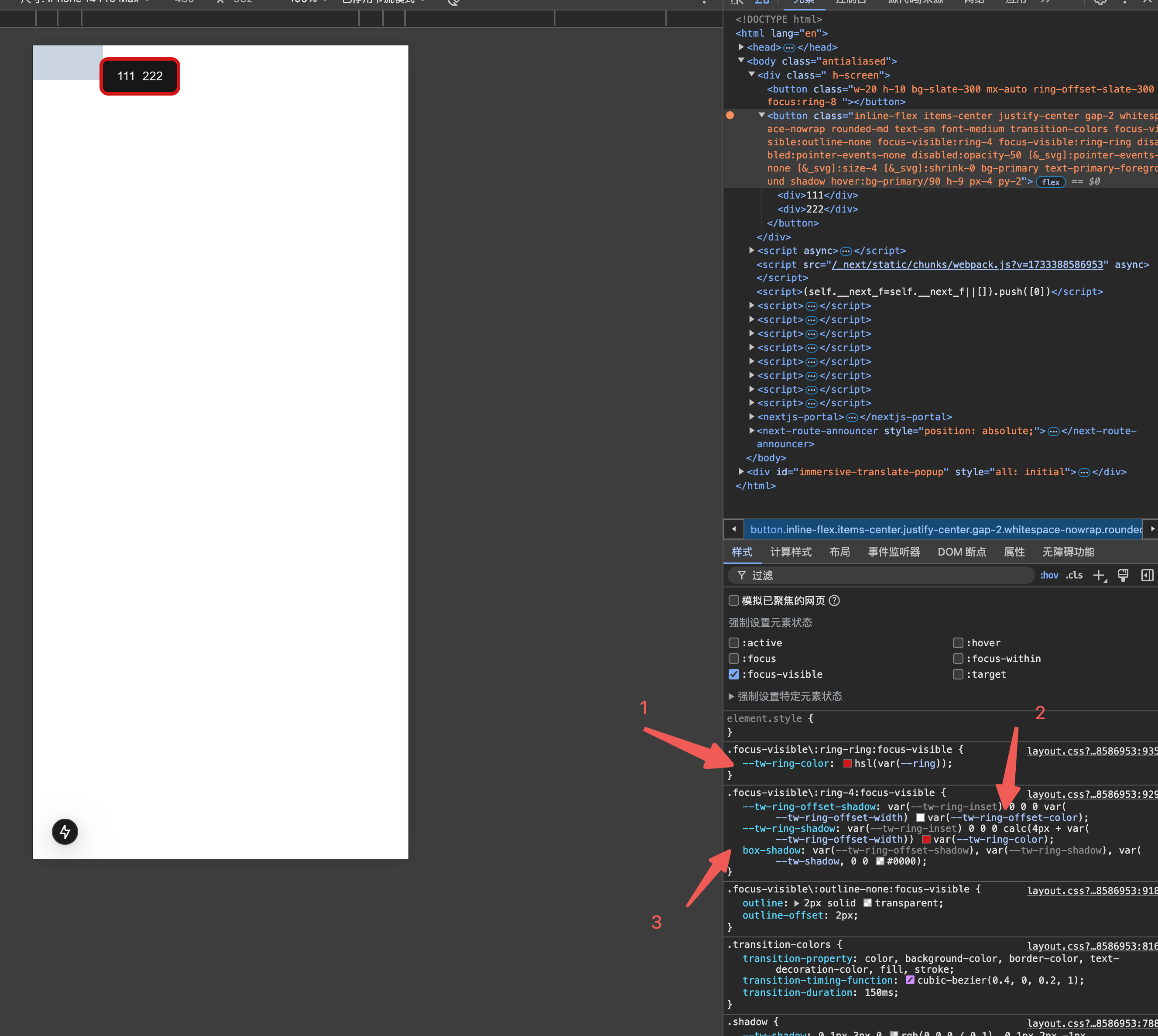Click the breadcrumb scroll-left arrow
The width and height of the screenshot is (1158, 1036).
pos(733,529)
